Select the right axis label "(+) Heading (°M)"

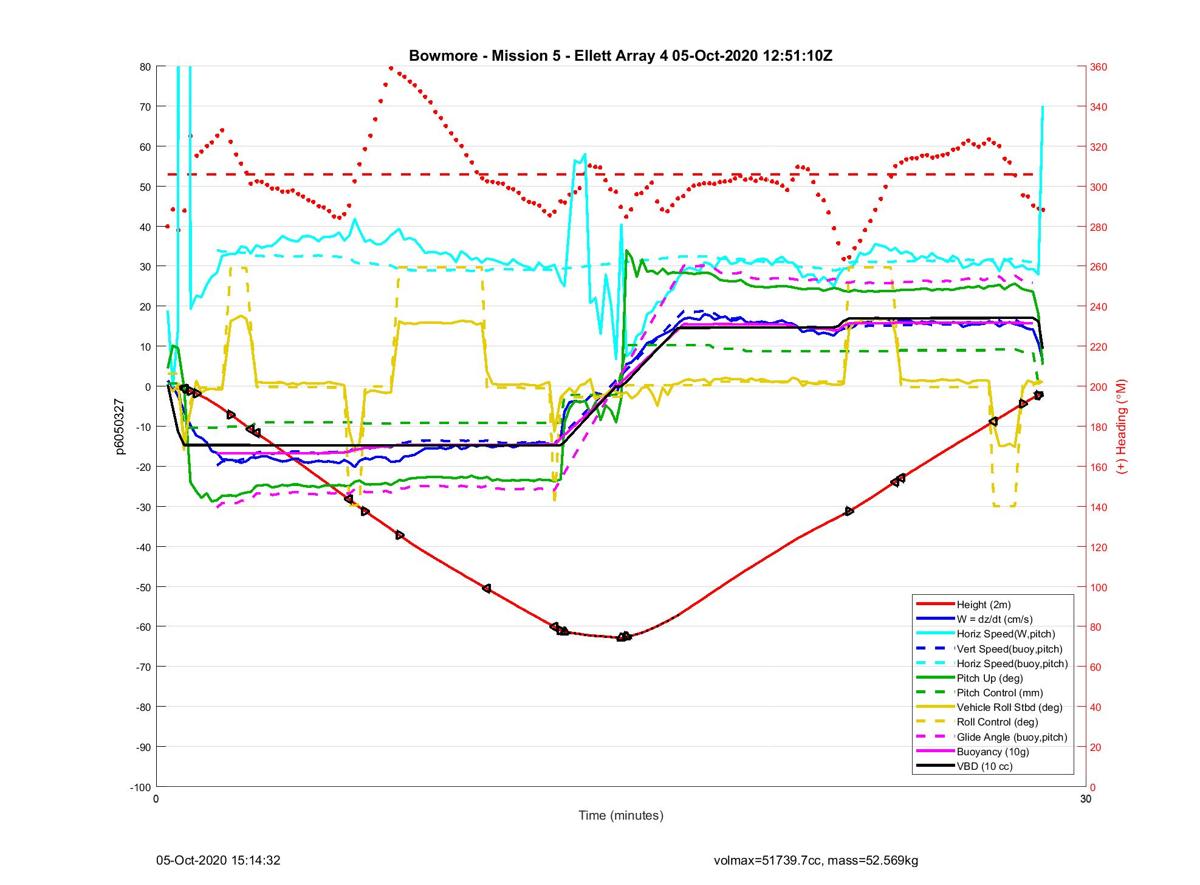1121,427
